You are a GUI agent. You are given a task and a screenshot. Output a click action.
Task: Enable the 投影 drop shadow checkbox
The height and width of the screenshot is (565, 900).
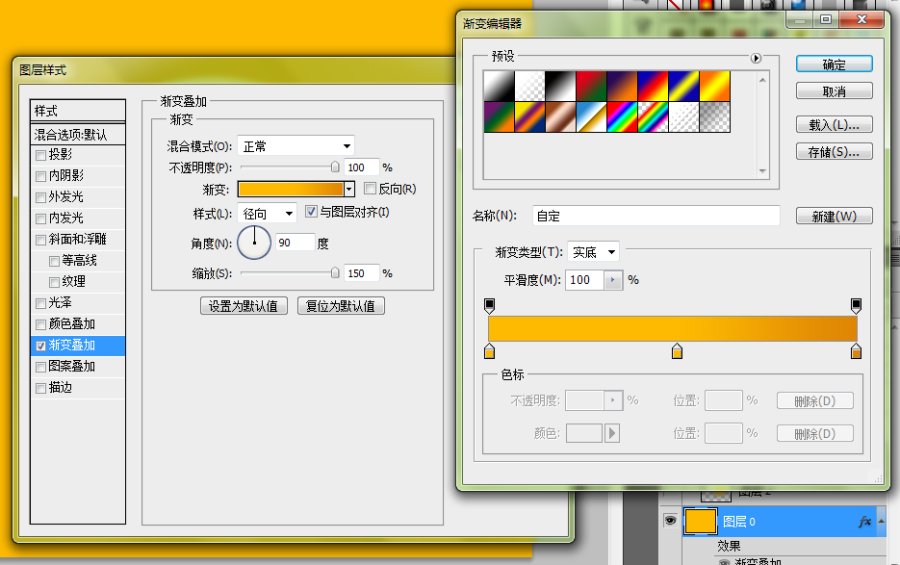pyautogui.click(x=41, y=155)
